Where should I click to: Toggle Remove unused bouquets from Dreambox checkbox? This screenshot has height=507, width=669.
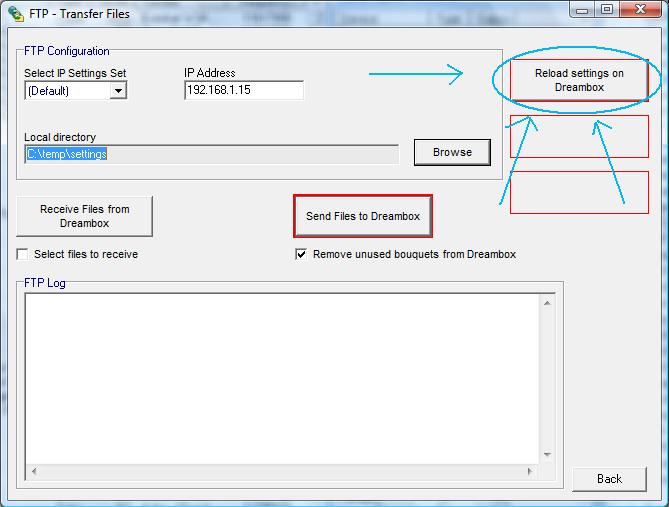coord(301,254)
